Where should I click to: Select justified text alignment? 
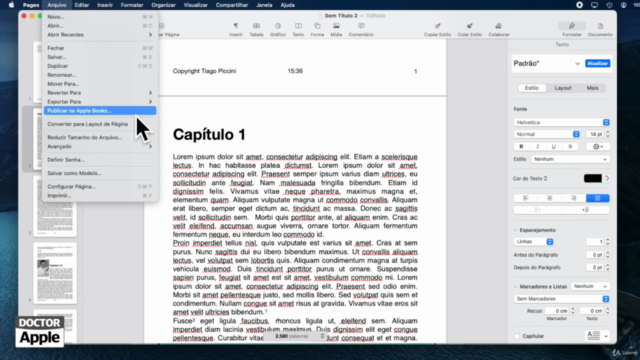(598, 198)
